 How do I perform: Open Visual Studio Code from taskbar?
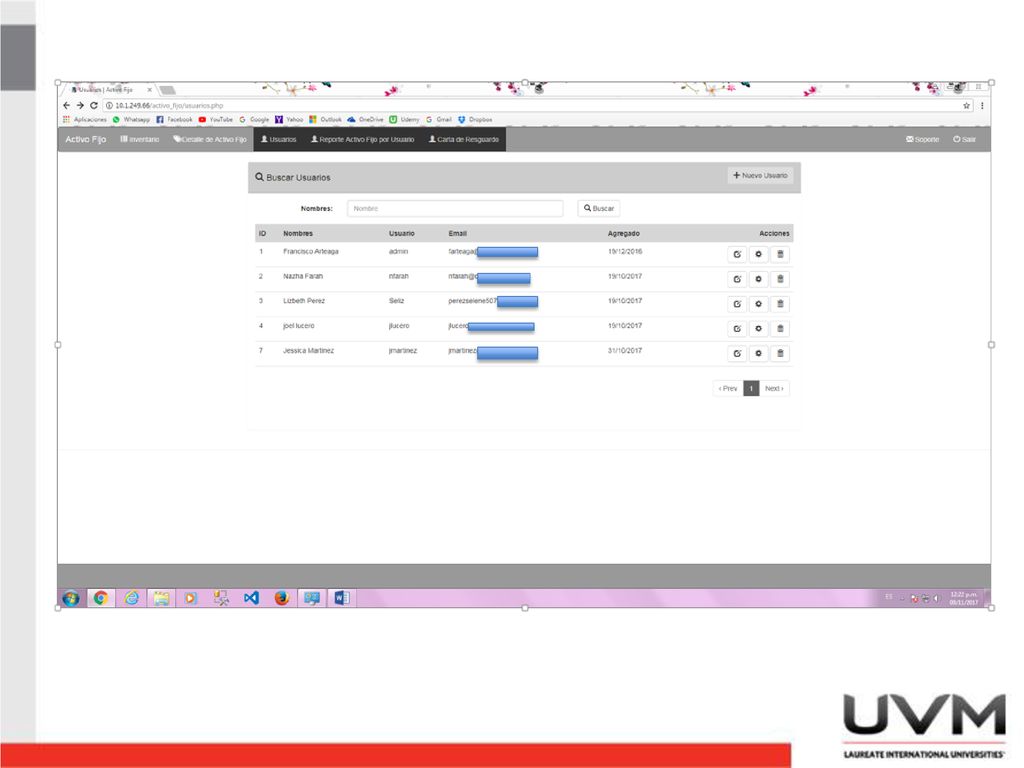(x=251, y=598)
